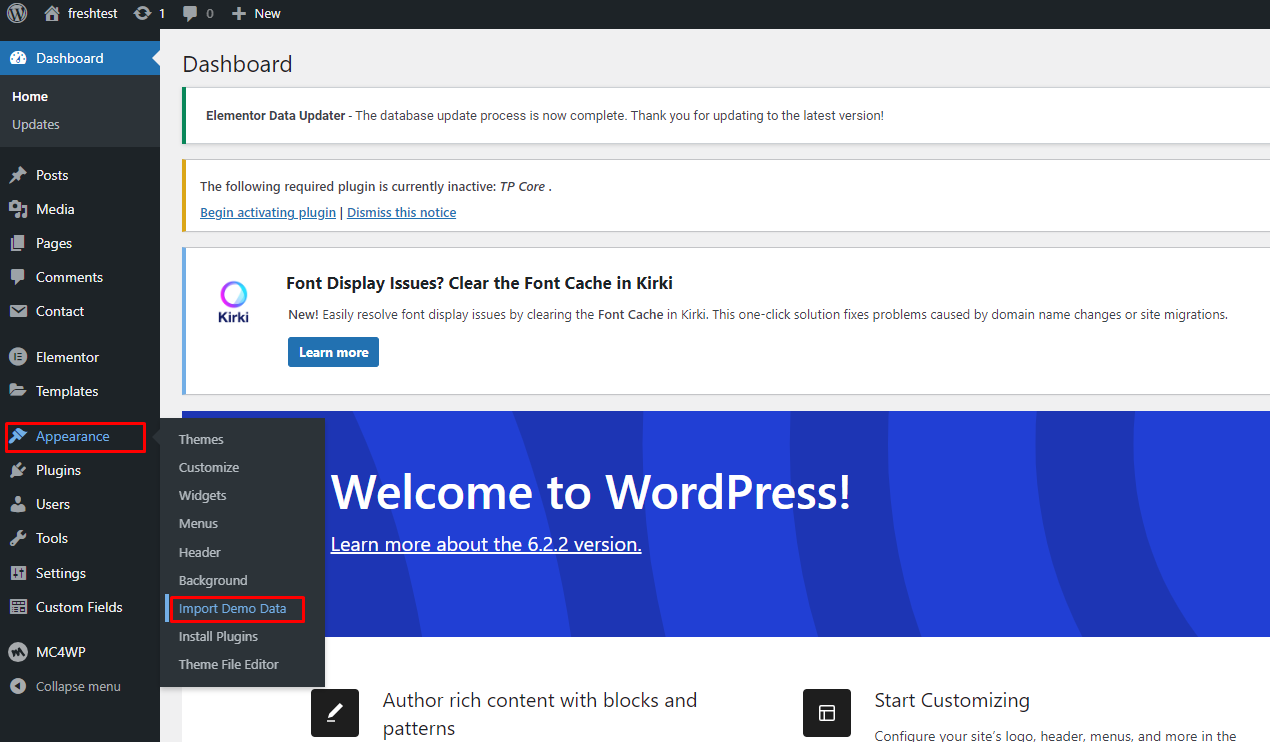
Task: Open the Comments menu in sidebar
Action: (80, 277)
